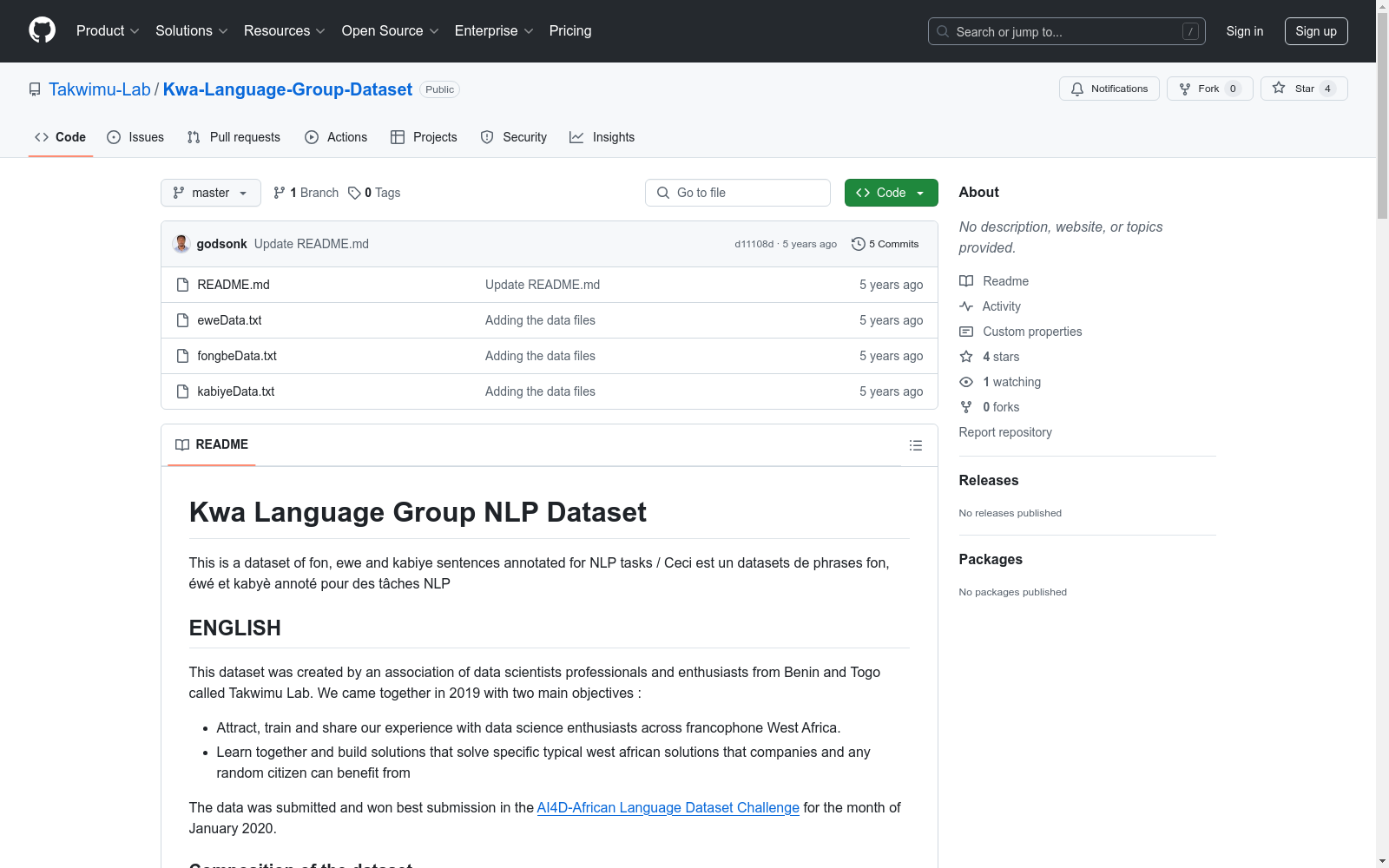Select the Code tab
This screenshot has width=1389, height=868.
pos(61,137)
